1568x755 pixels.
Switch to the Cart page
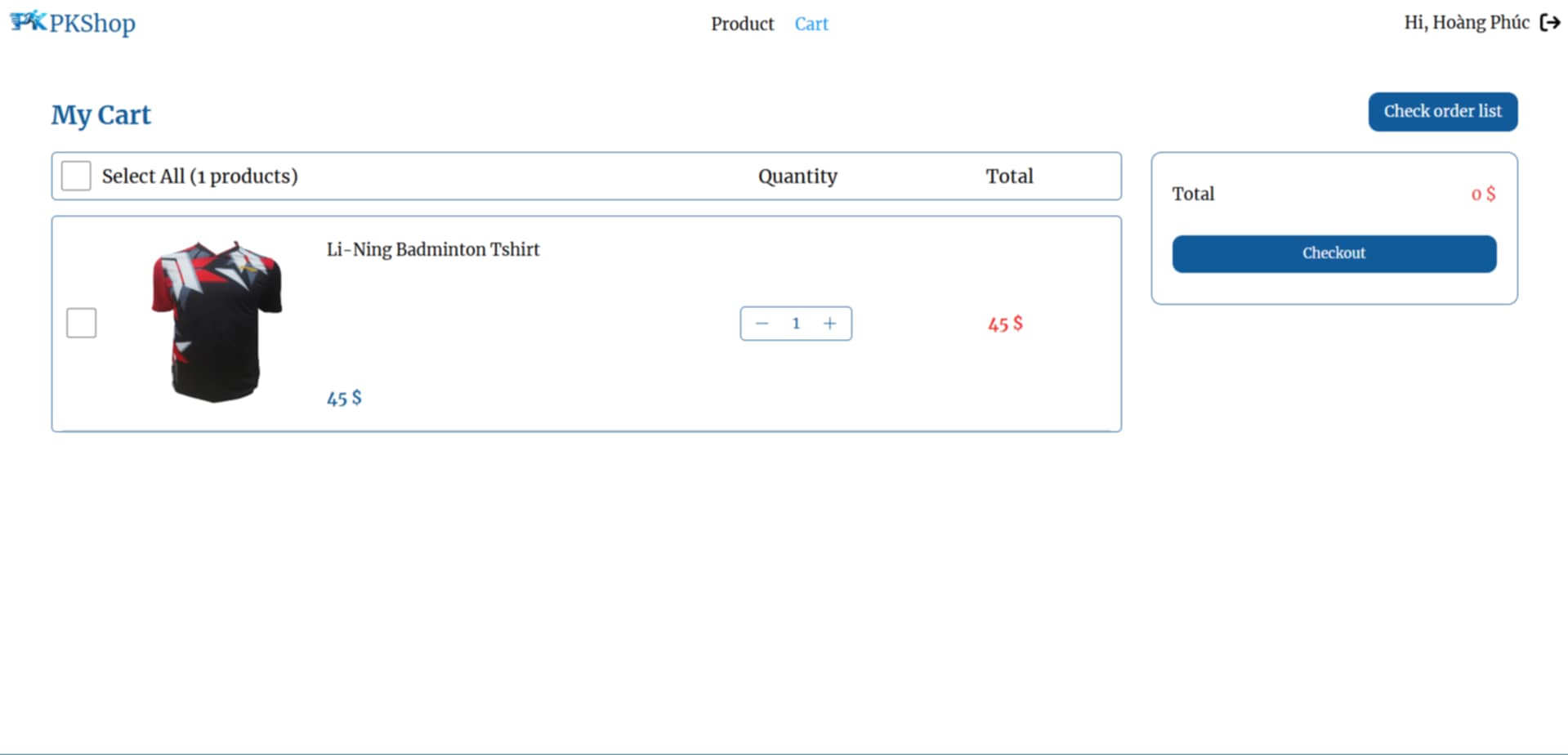[811, 24]
